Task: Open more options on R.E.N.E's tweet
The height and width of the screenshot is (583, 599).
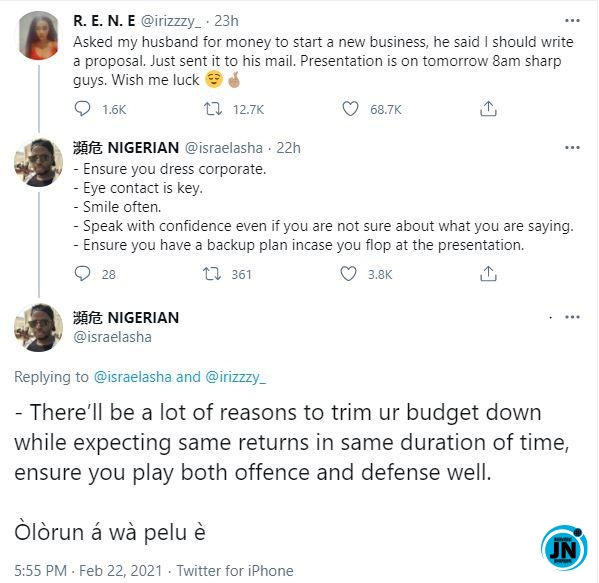Action: pos(572,21)
